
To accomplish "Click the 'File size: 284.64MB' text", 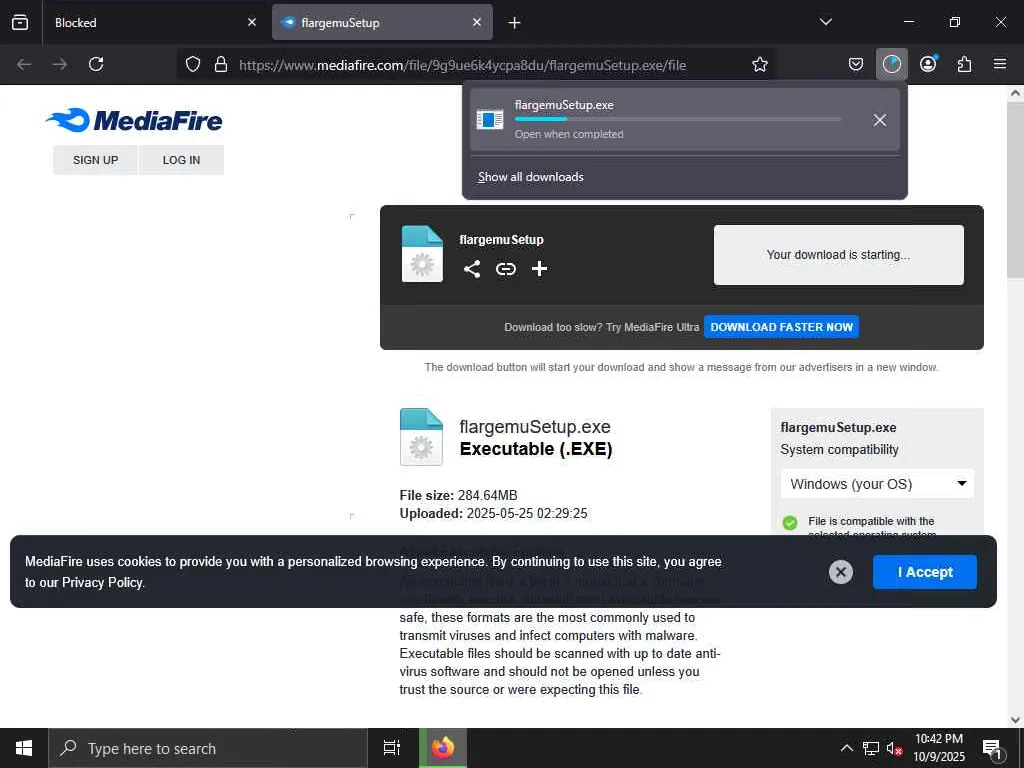I will pos(458,495).
